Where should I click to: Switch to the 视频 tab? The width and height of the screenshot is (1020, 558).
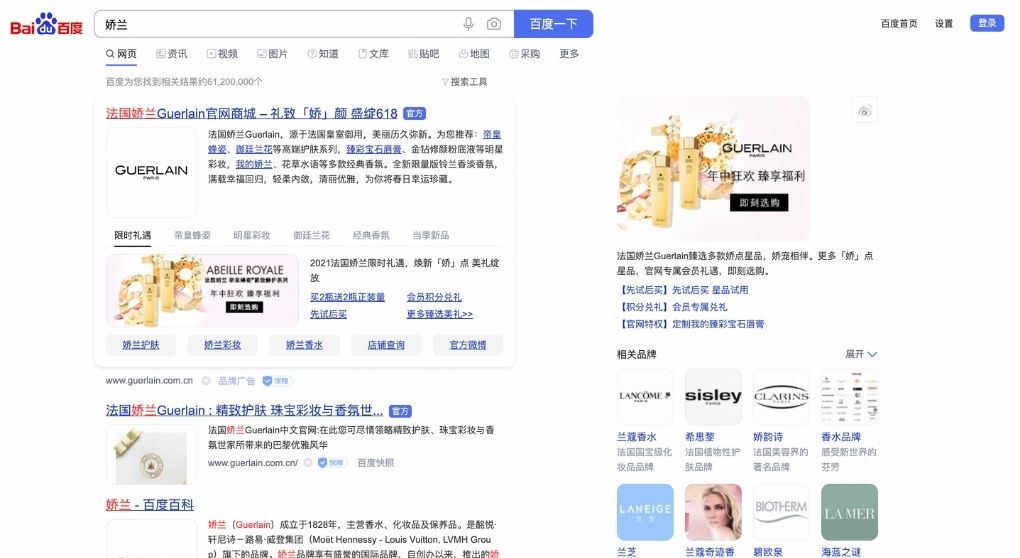click(x=222, y=54)
